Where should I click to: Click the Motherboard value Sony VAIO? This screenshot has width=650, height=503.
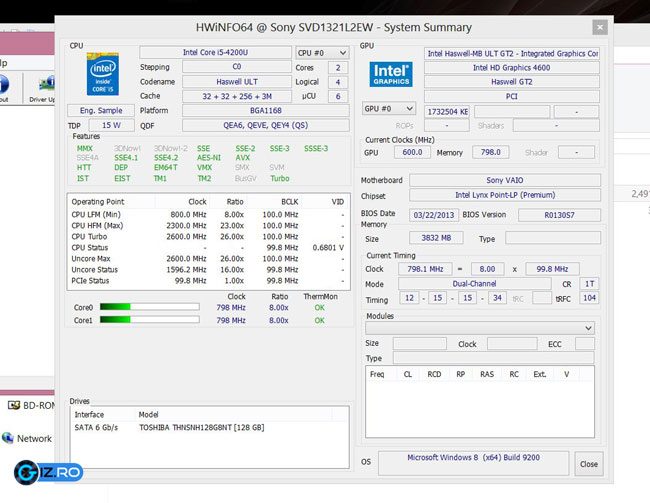click(504, 180)
